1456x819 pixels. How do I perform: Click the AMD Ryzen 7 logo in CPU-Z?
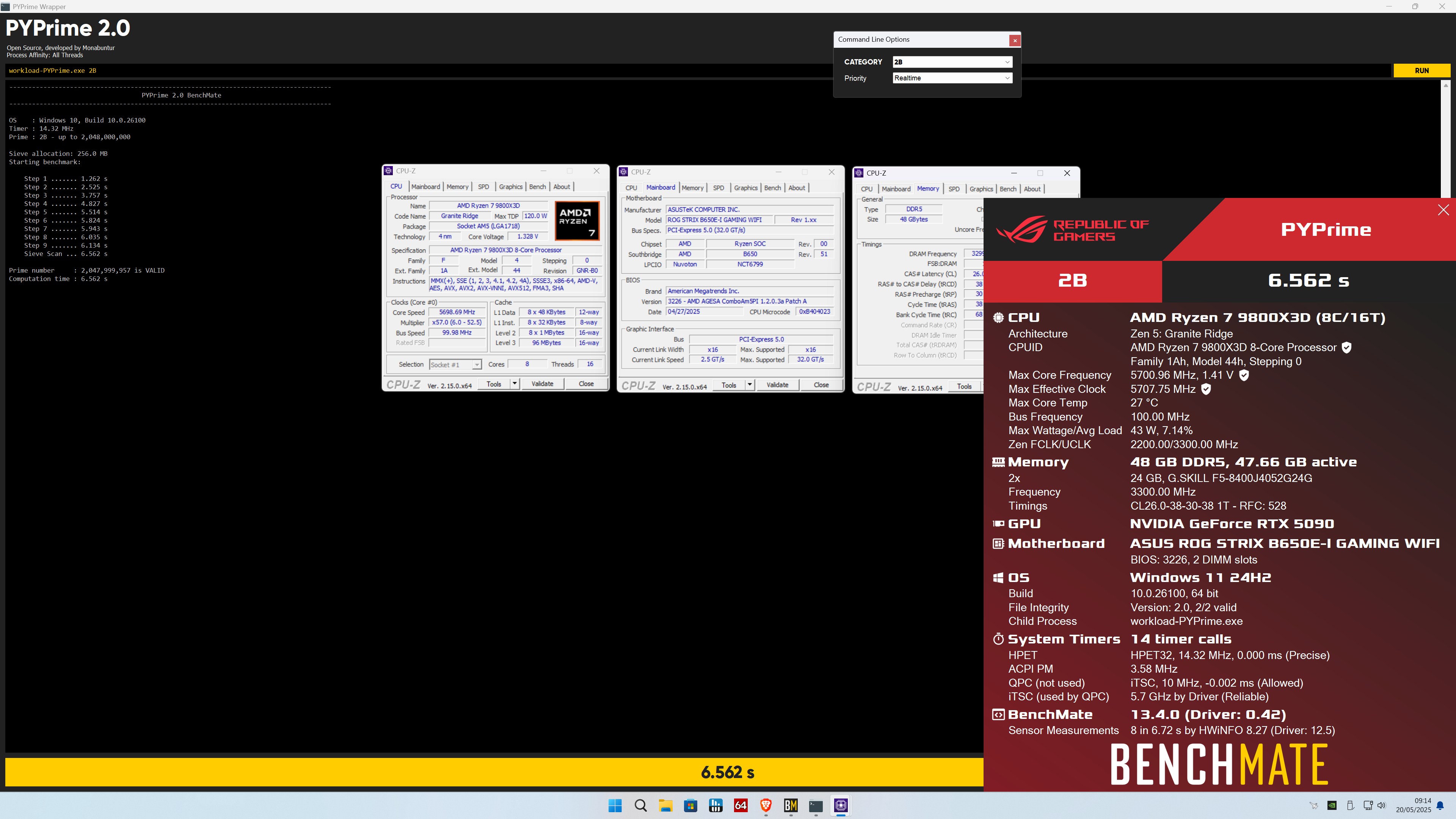[x=576, y=220]
